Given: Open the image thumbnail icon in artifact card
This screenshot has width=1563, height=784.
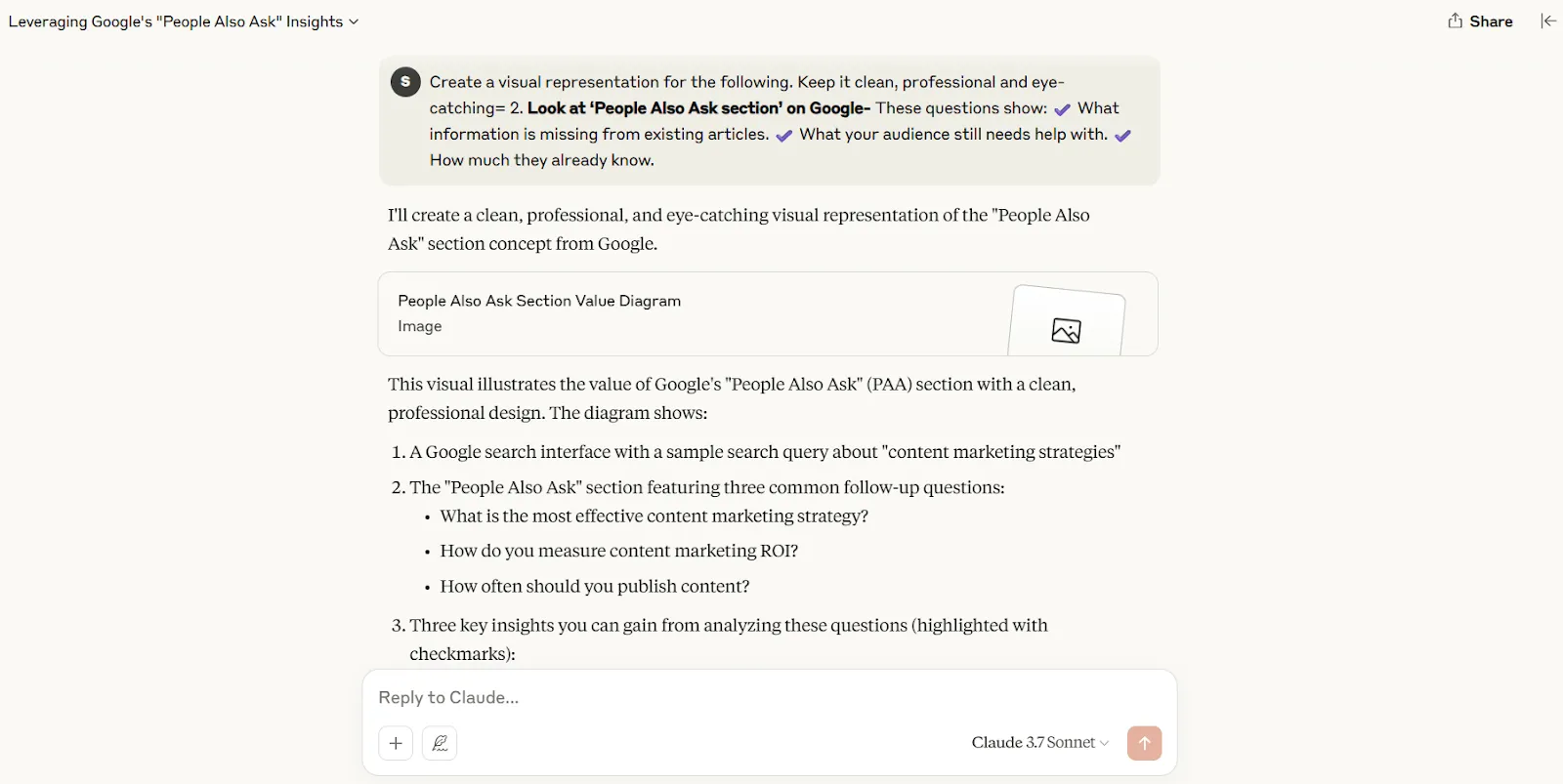Looking at the screenshot, I should [x=1066, y=331].
